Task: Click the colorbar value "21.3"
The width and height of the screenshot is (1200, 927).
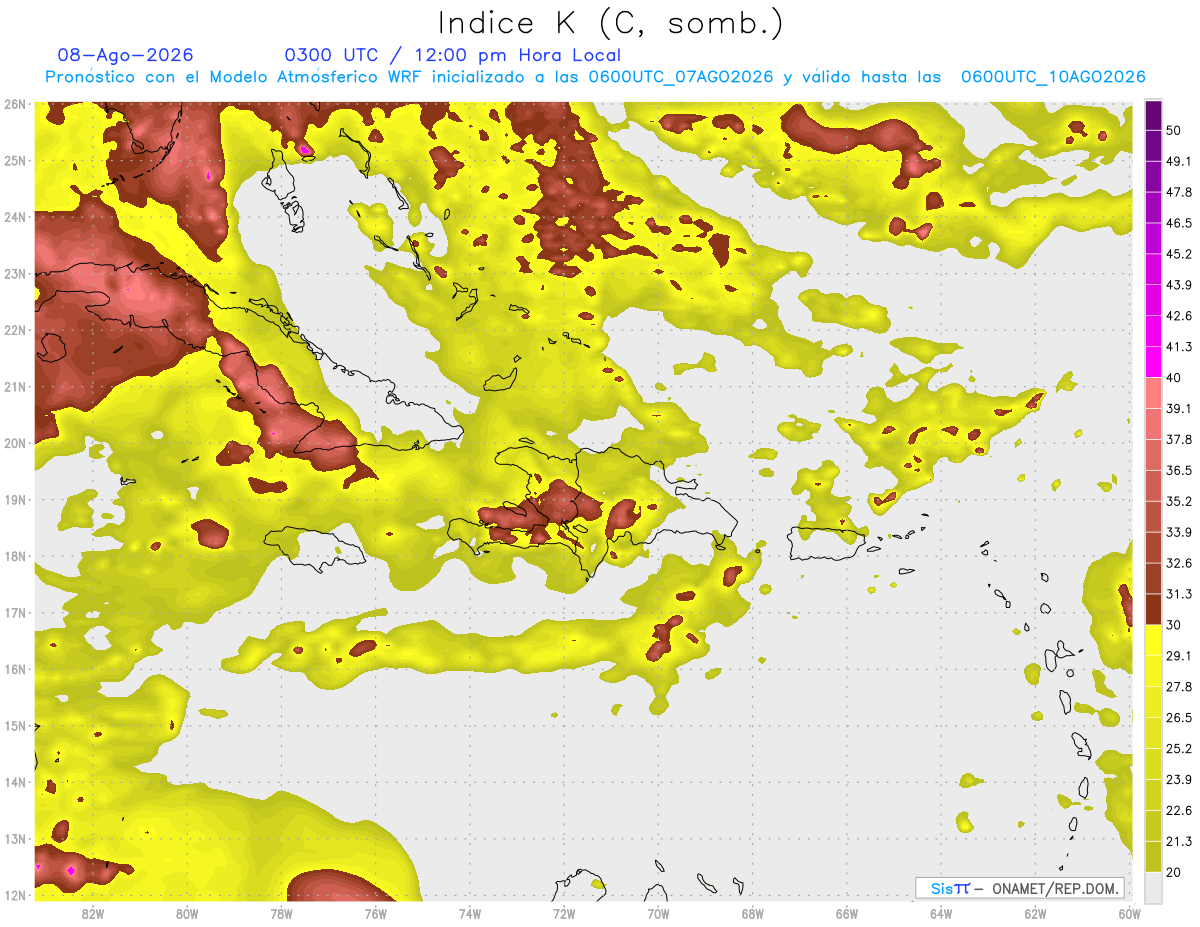Action: click(1178, 841)
